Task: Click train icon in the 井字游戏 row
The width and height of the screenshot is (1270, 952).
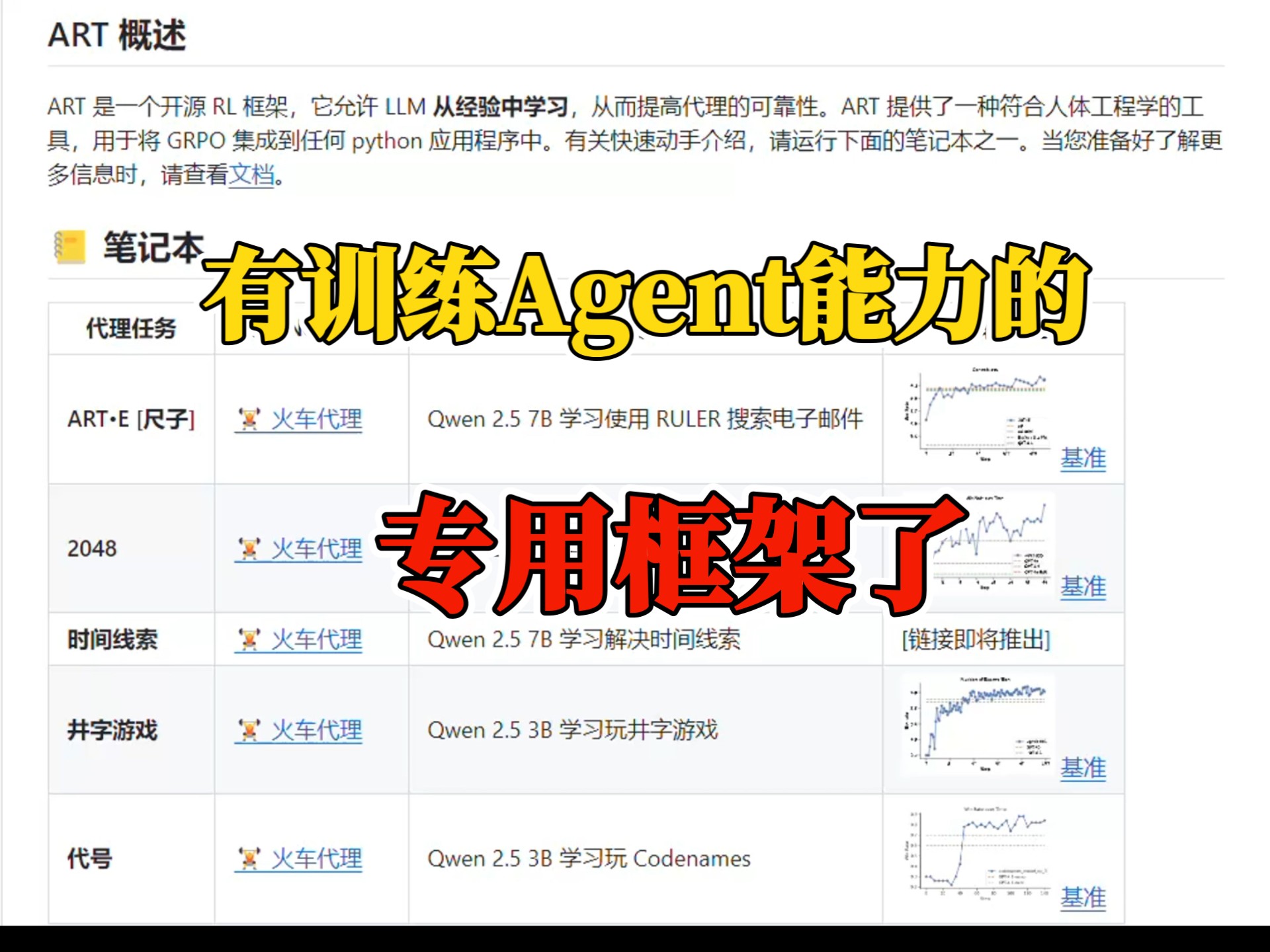Action: [249, 730]
